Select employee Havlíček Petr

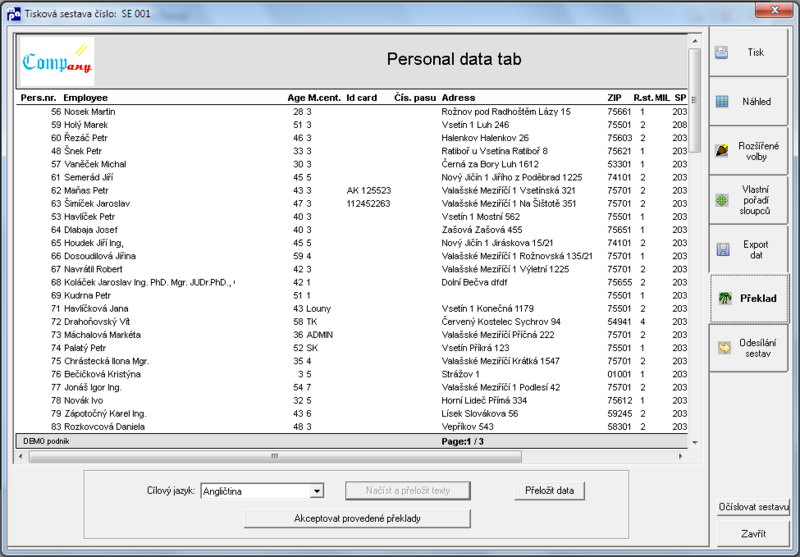(89, 217)
